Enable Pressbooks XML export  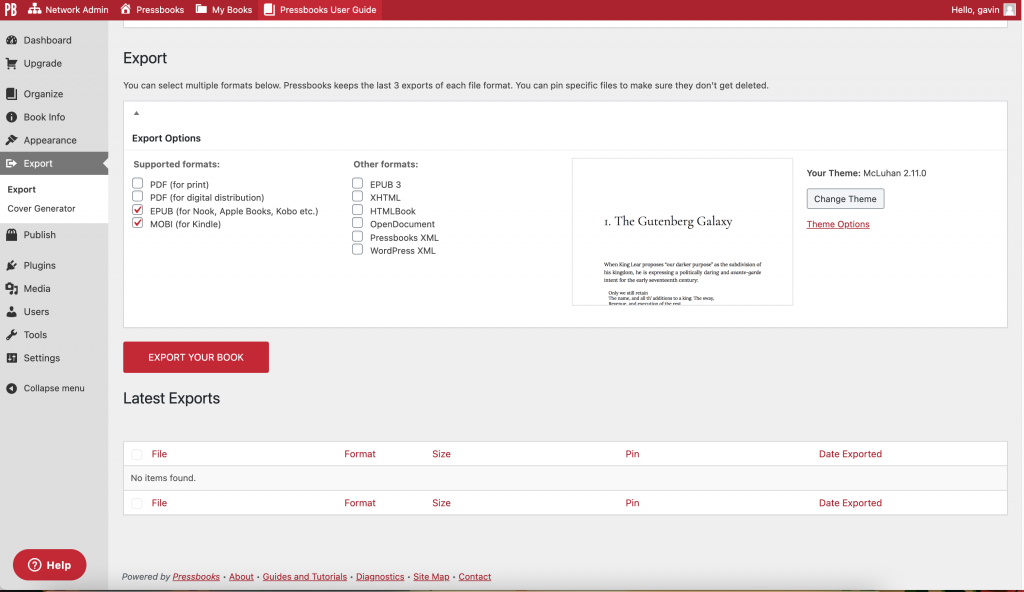[x=357, y=237]
